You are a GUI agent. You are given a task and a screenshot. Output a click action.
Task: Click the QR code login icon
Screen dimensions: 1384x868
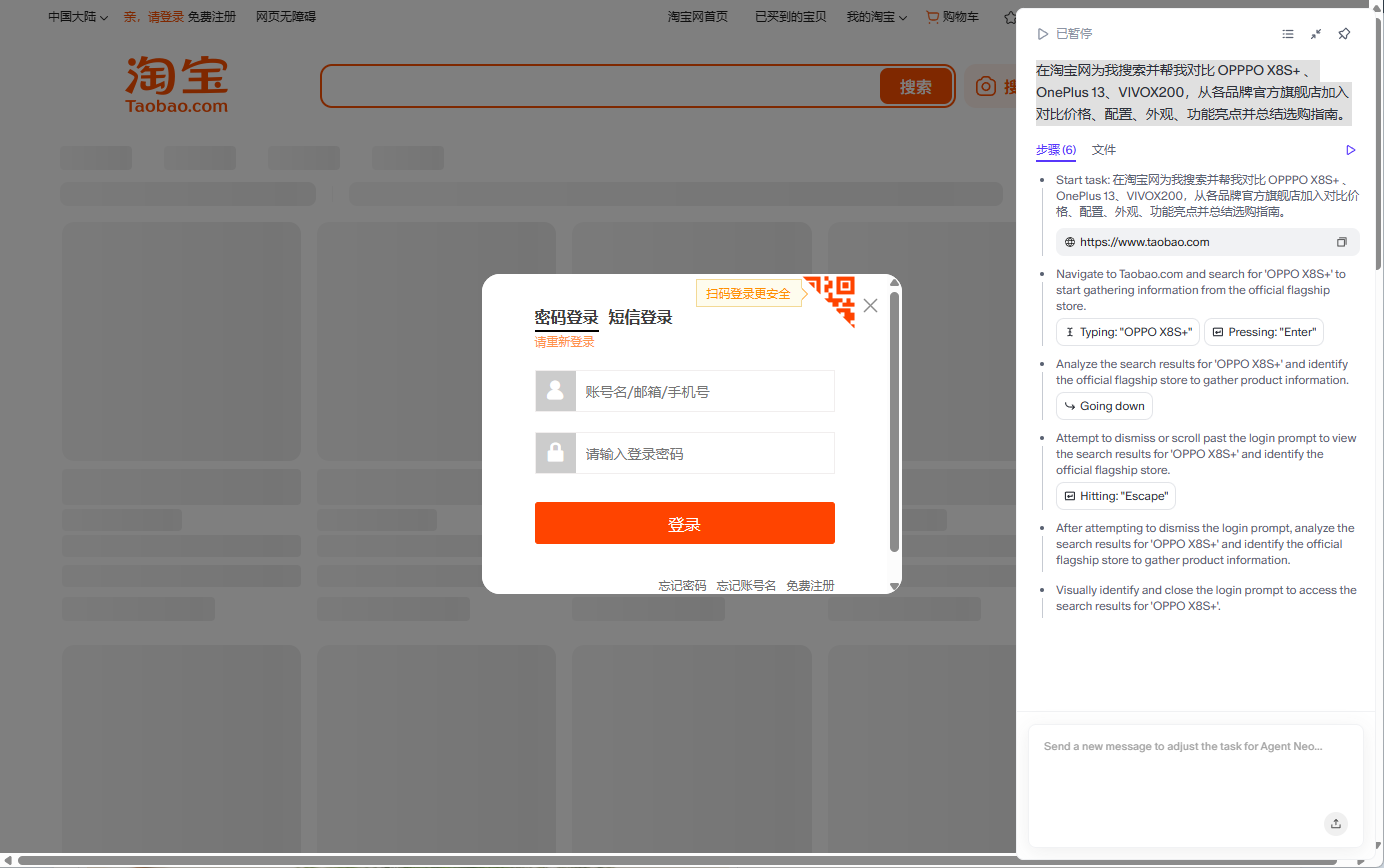click(832, 298)
